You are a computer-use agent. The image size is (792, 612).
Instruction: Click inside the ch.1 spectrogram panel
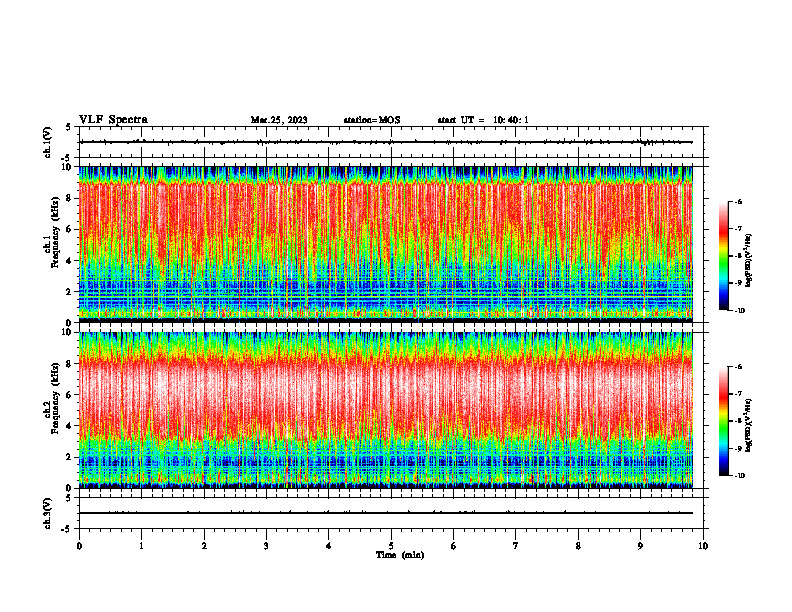(x=386, y=244)
